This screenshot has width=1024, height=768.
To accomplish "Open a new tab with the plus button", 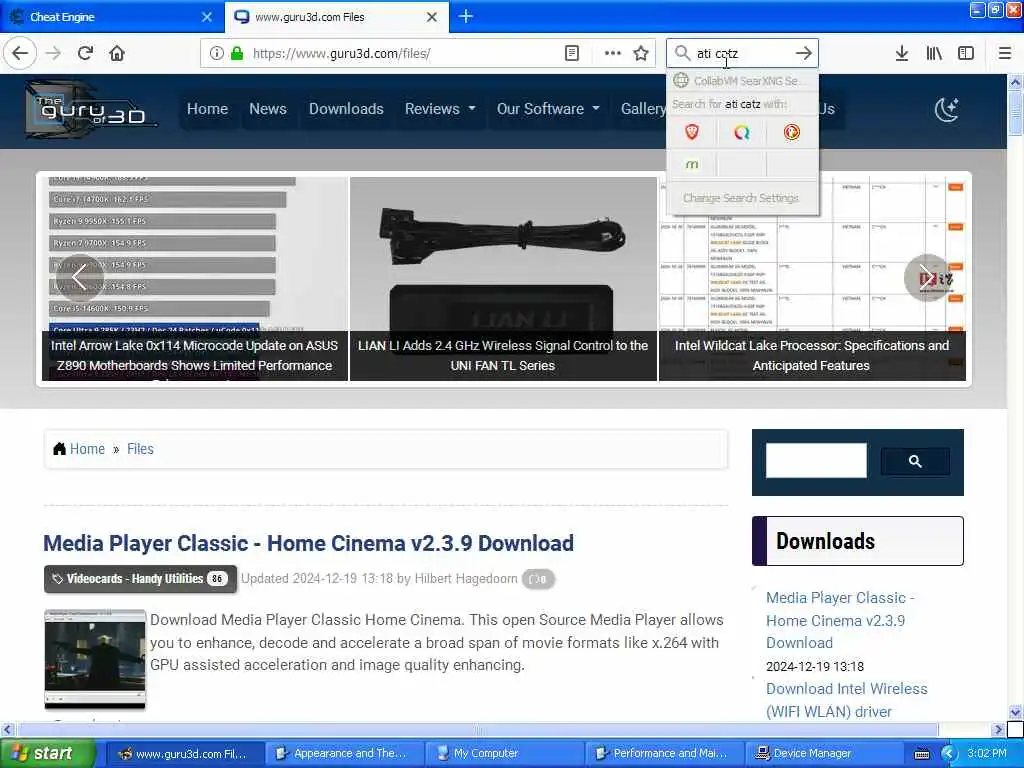I will 466,16.
